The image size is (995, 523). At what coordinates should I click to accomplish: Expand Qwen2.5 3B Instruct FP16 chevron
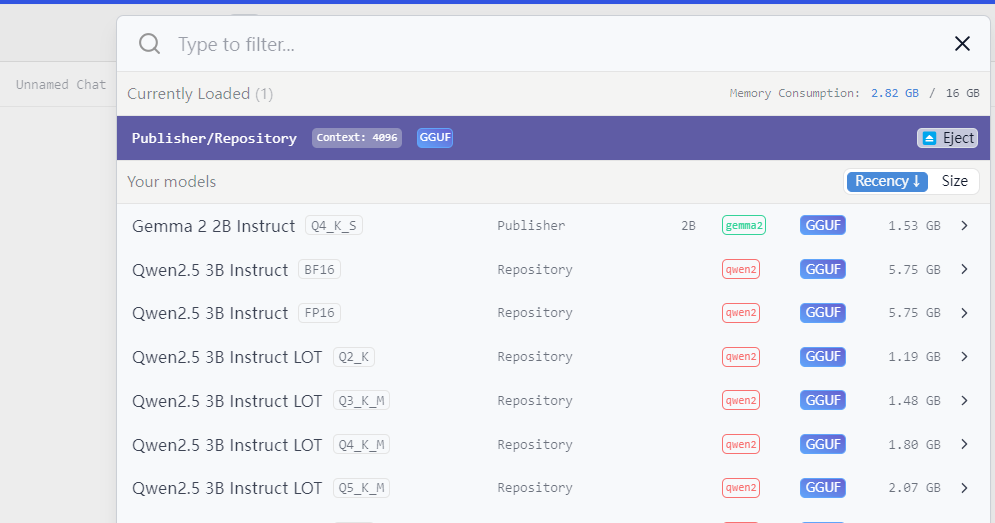click(x=964, y=313)
